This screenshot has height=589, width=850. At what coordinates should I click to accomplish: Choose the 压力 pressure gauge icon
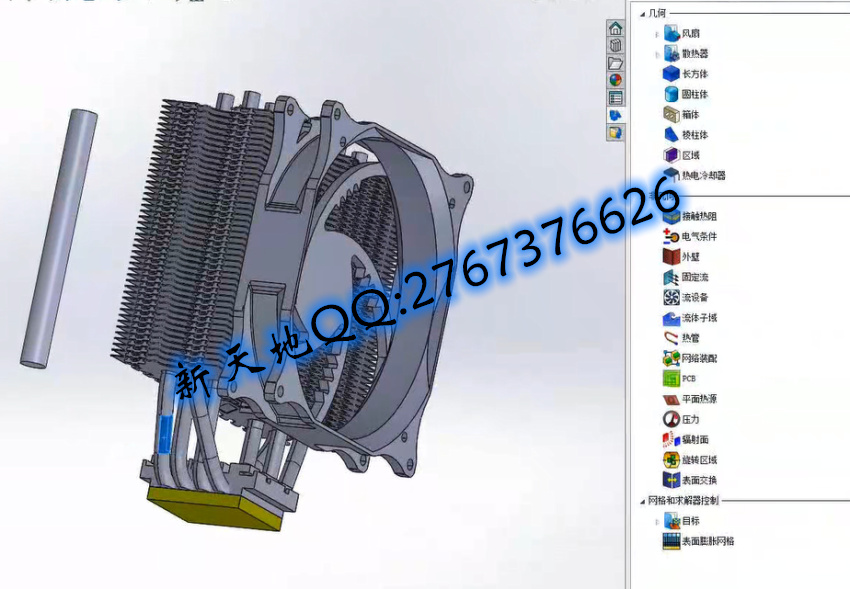(671, 419)
